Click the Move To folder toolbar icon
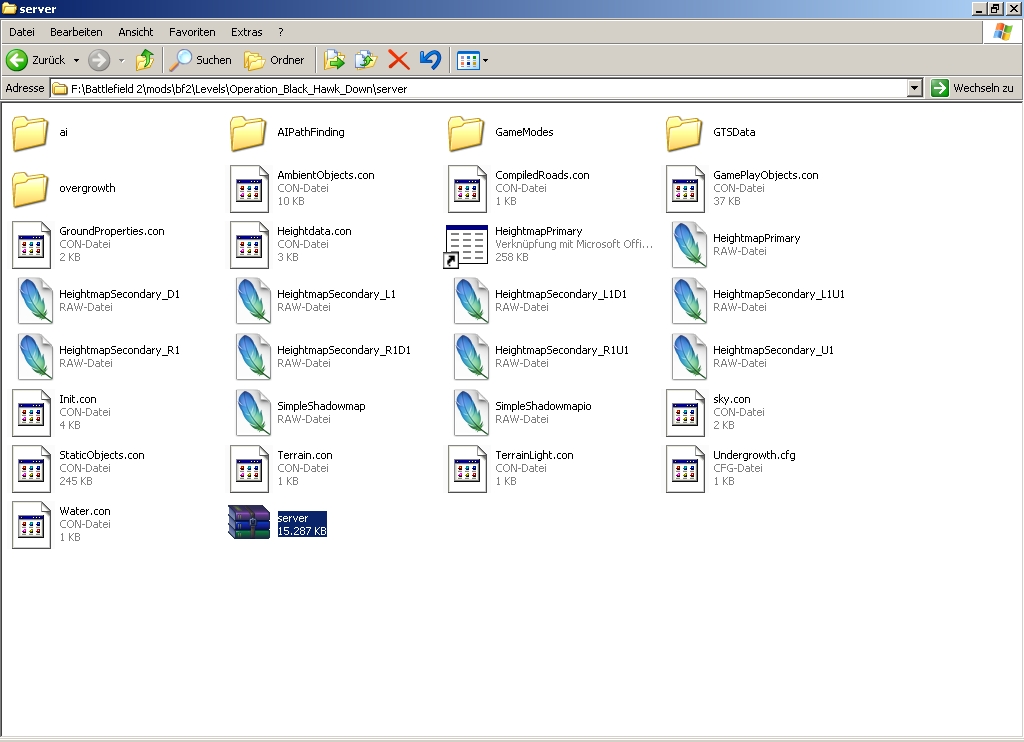 tap(334, 60)
